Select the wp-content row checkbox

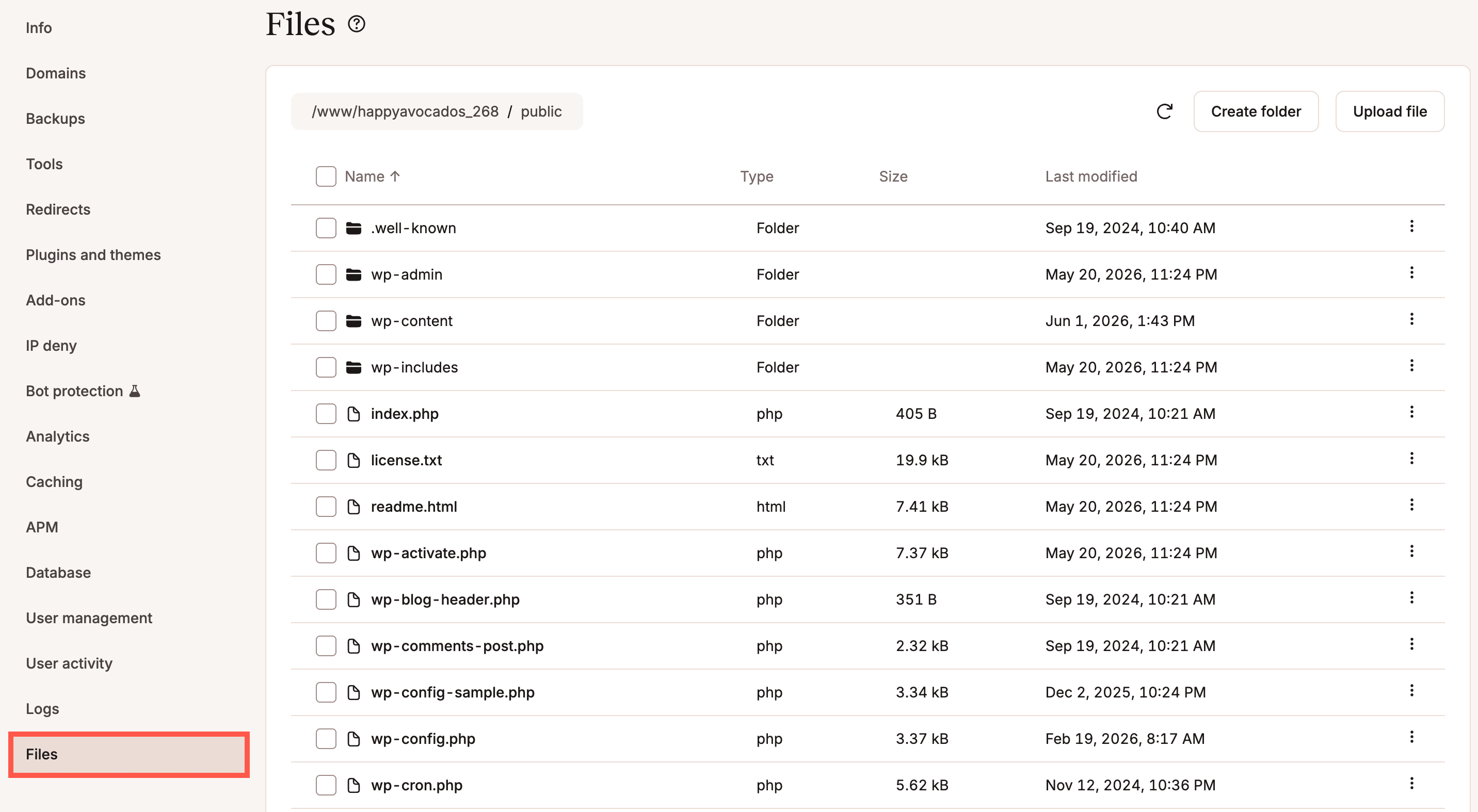(x=326, y=321)
